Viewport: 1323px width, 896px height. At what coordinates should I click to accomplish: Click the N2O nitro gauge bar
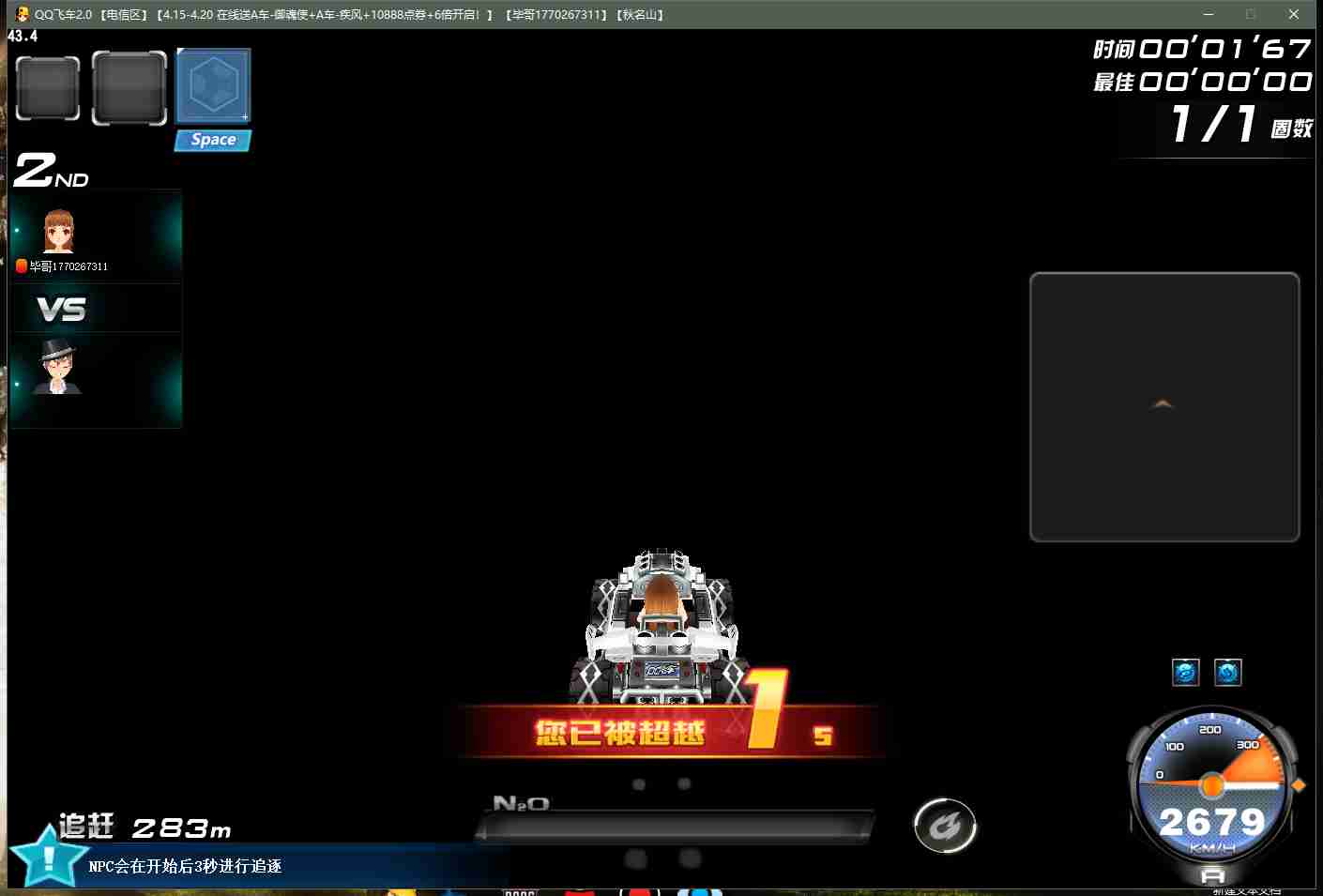click(676, 825)
